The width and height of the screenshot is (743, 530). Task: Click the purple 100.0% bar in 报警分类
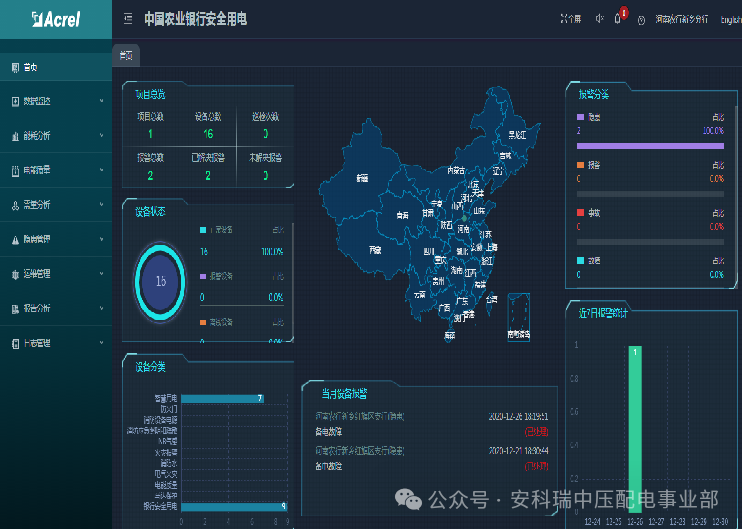(x=650, y=146)
